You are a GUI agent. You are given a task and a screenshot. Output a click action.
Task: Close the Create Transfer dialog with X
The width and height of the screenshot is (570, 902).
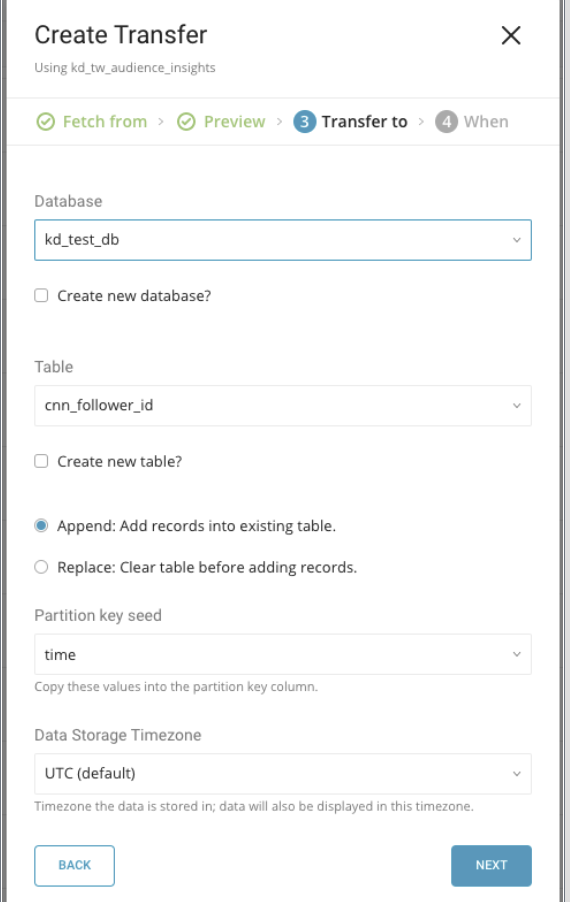tap(511, 35)
